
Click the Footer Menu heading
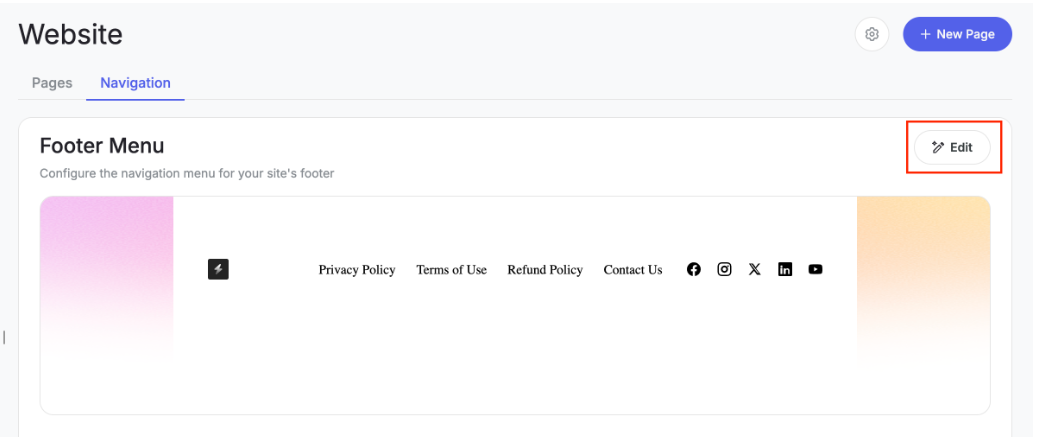click(x=102, y=146)
